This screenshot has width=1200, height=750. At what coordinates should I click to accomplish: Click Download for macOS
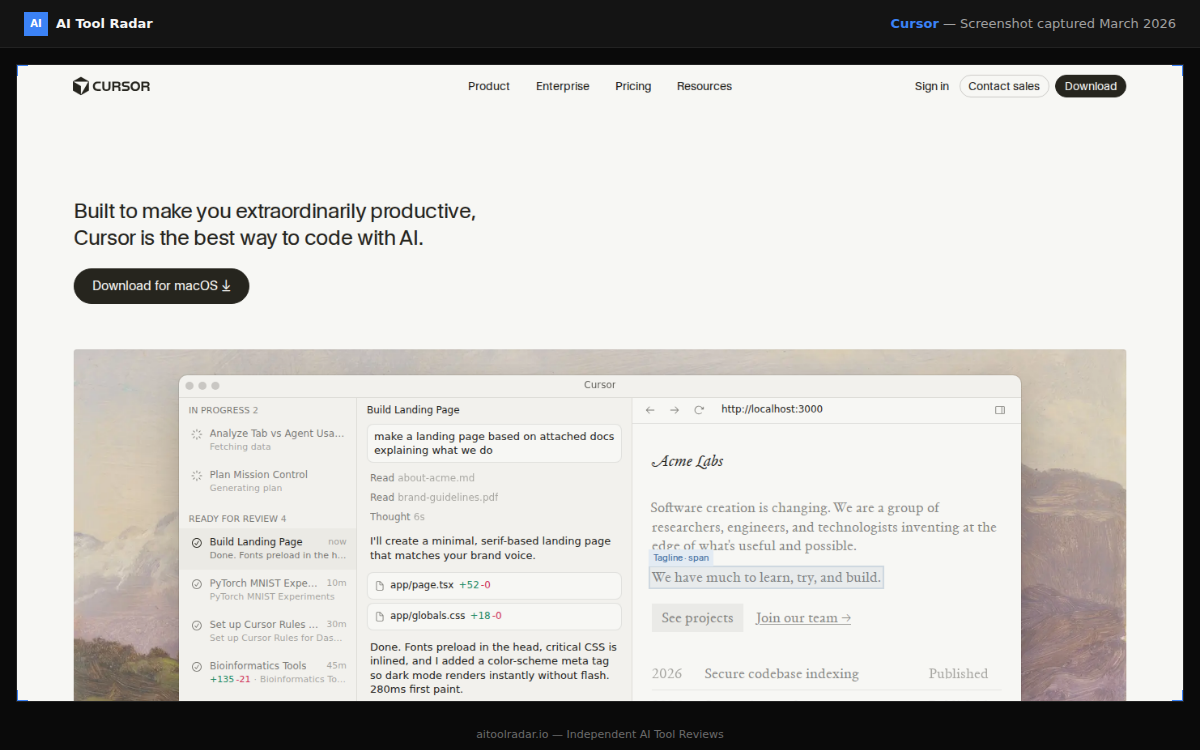click(x=161, y=286)
